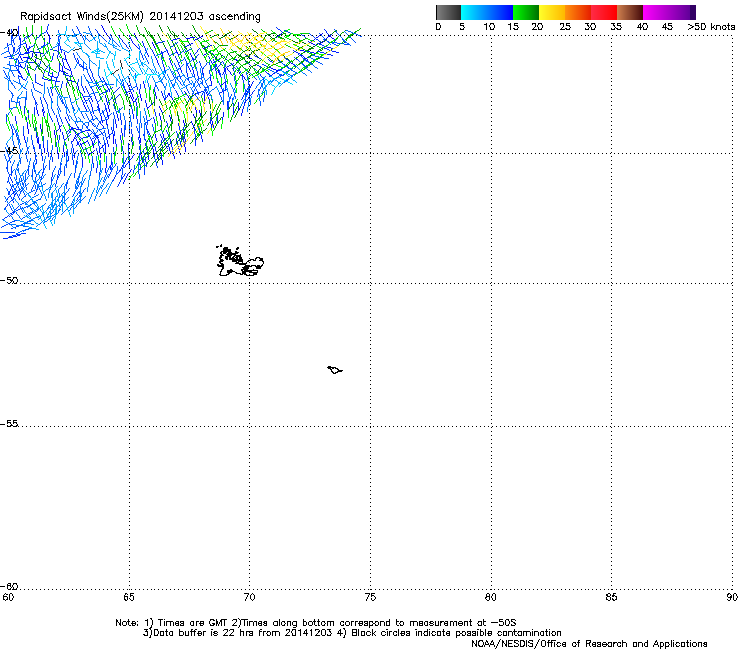Click the latitude axis label '-55'
This screenshot has height=650, width=740.
coord(9,423)
